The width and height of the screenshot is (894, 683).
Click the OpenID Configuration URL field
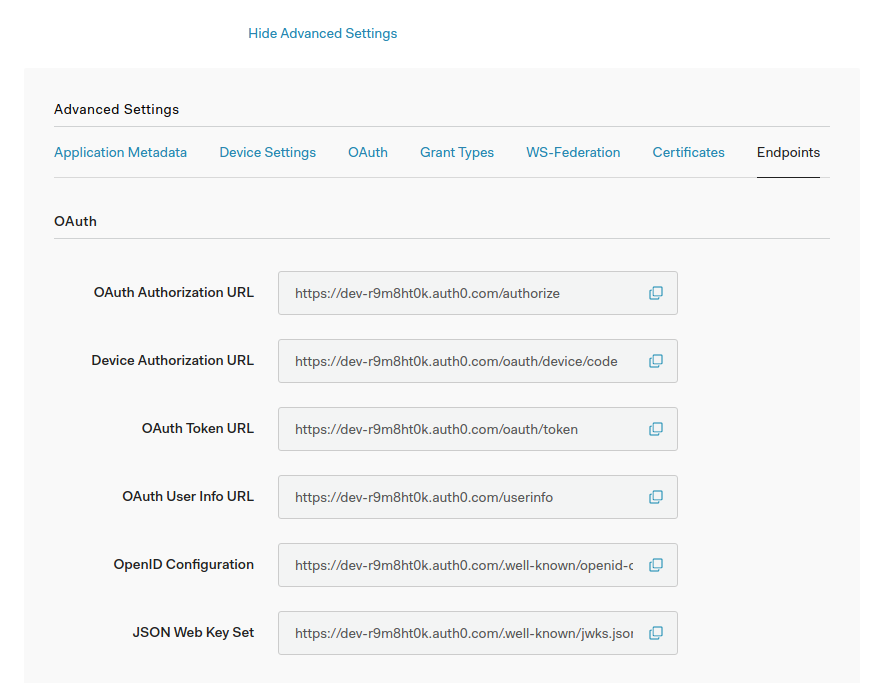pyautogui.click(x=460, y=565)
